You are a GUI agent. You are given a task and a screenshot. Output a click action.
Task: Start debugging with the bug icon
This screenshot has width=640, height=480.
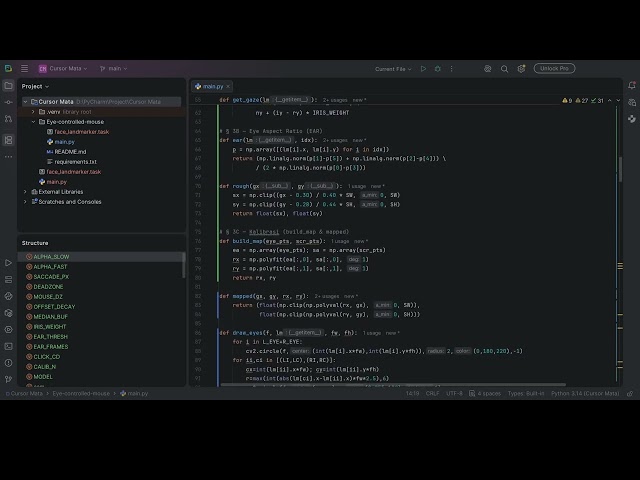[438, 69]
